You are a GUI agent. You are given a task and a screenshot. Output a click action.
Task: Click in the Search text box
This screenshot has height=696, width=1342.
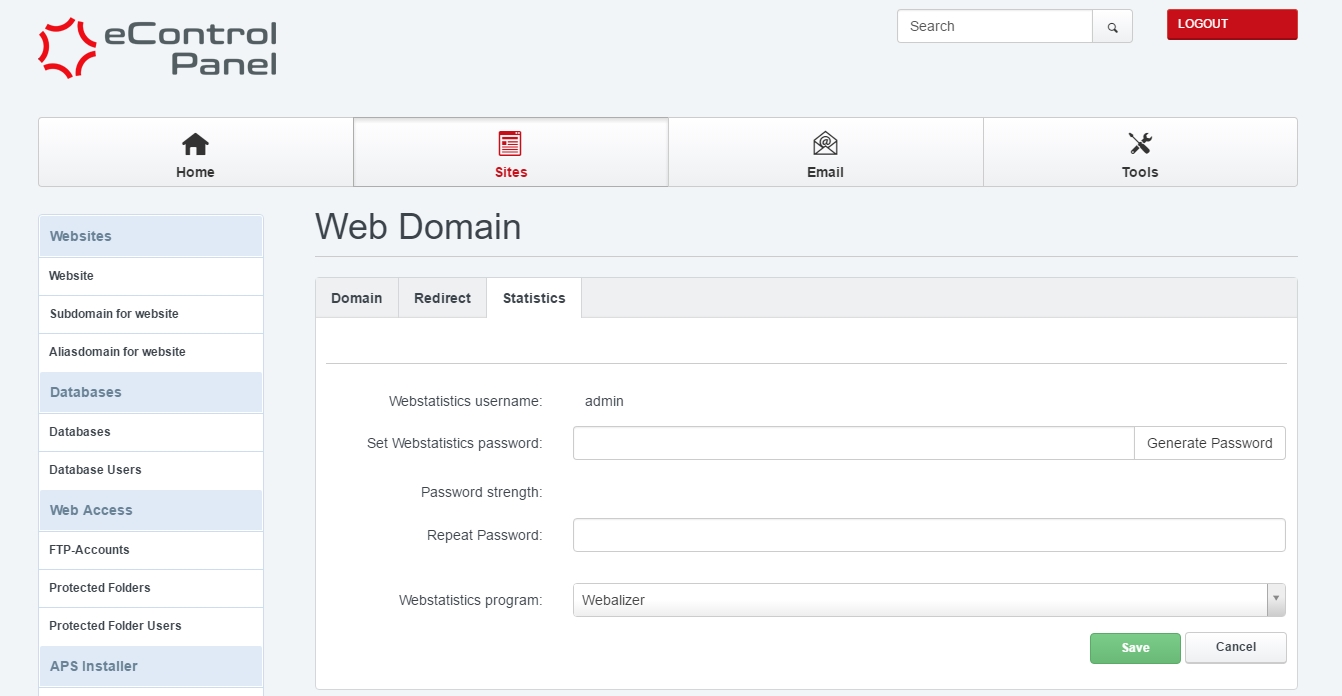pyautogui.click(x=994, y=27)
